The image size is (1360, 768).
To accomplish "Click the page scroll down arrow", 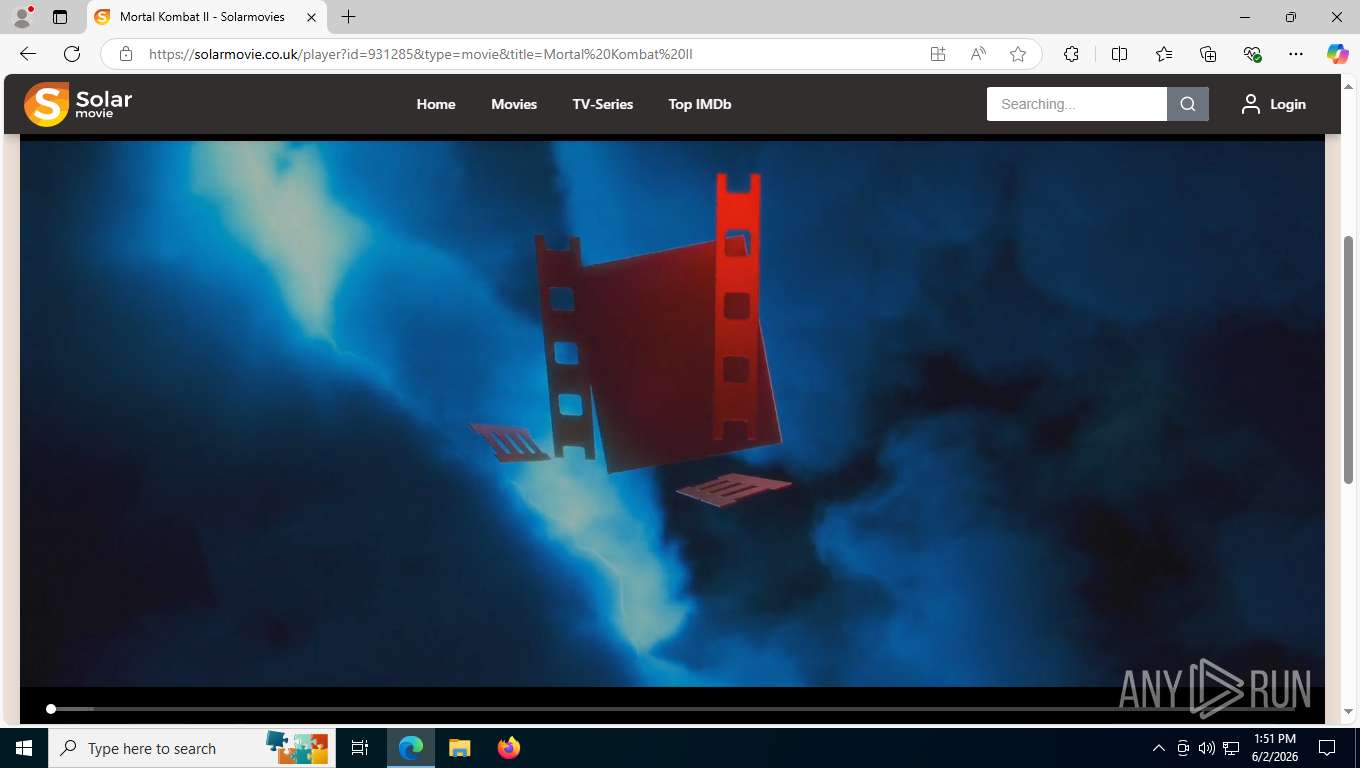I will pyautogui.click(x=1349, y=711).
